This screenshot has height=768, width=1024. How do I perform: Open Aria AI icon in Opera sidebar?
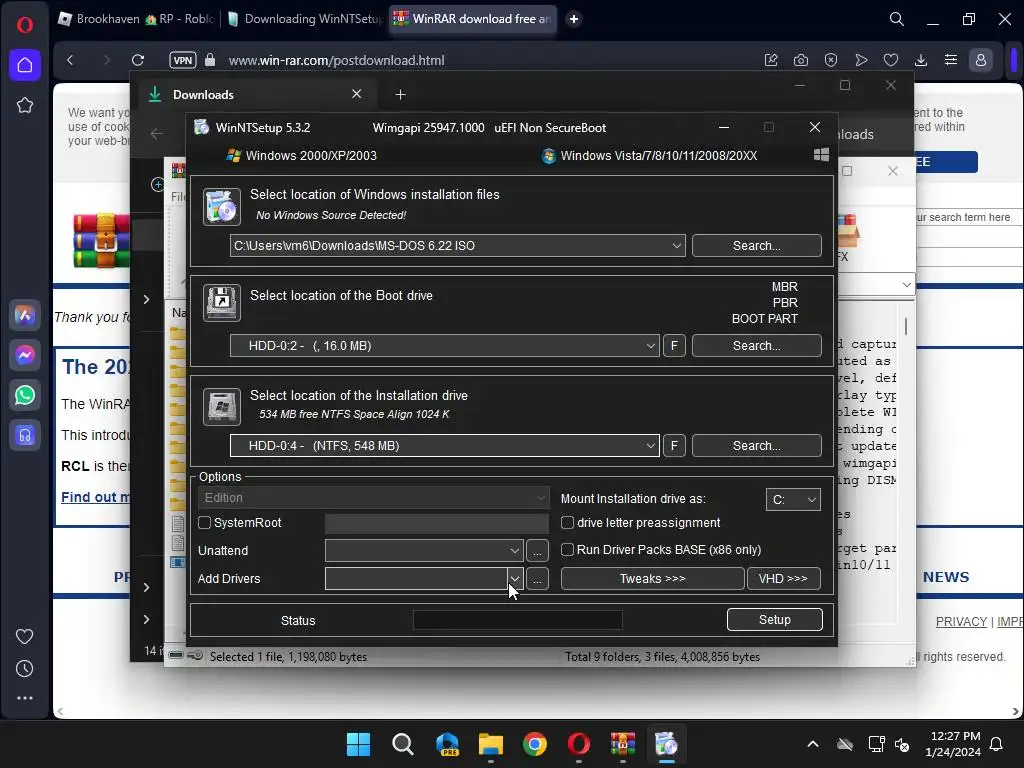pos(25,315)
